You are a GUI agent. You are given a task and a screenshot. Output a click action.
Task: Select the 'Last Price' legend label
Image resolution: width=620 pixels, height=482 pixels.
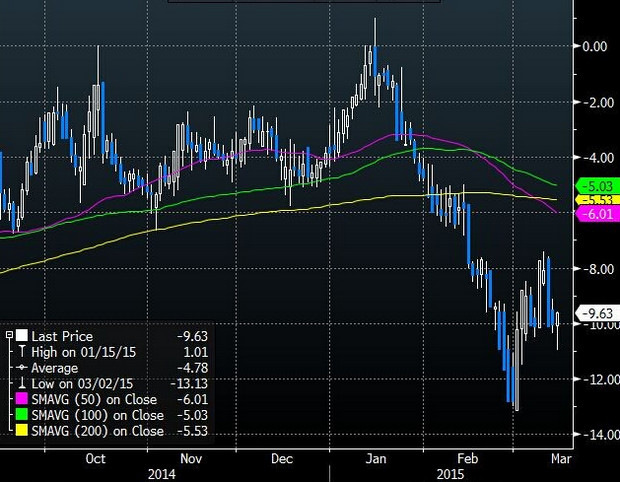(x=62, y=336)
